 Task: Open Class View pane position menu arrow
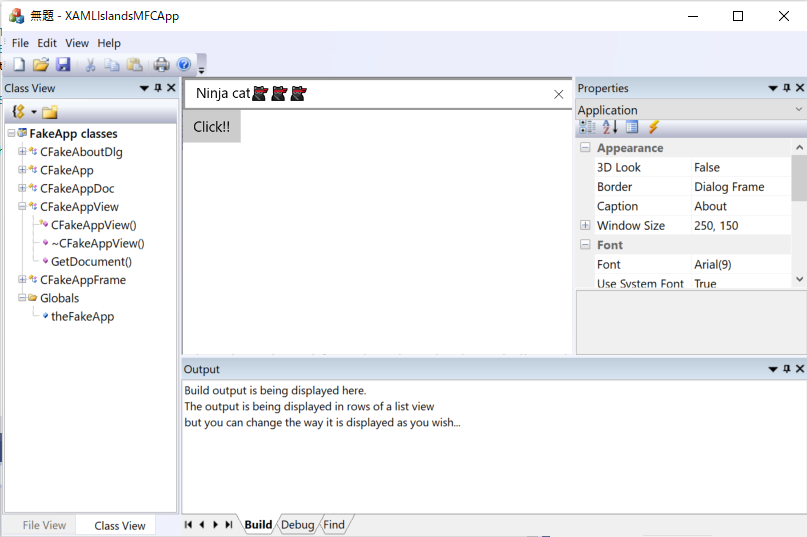(144, 88)
